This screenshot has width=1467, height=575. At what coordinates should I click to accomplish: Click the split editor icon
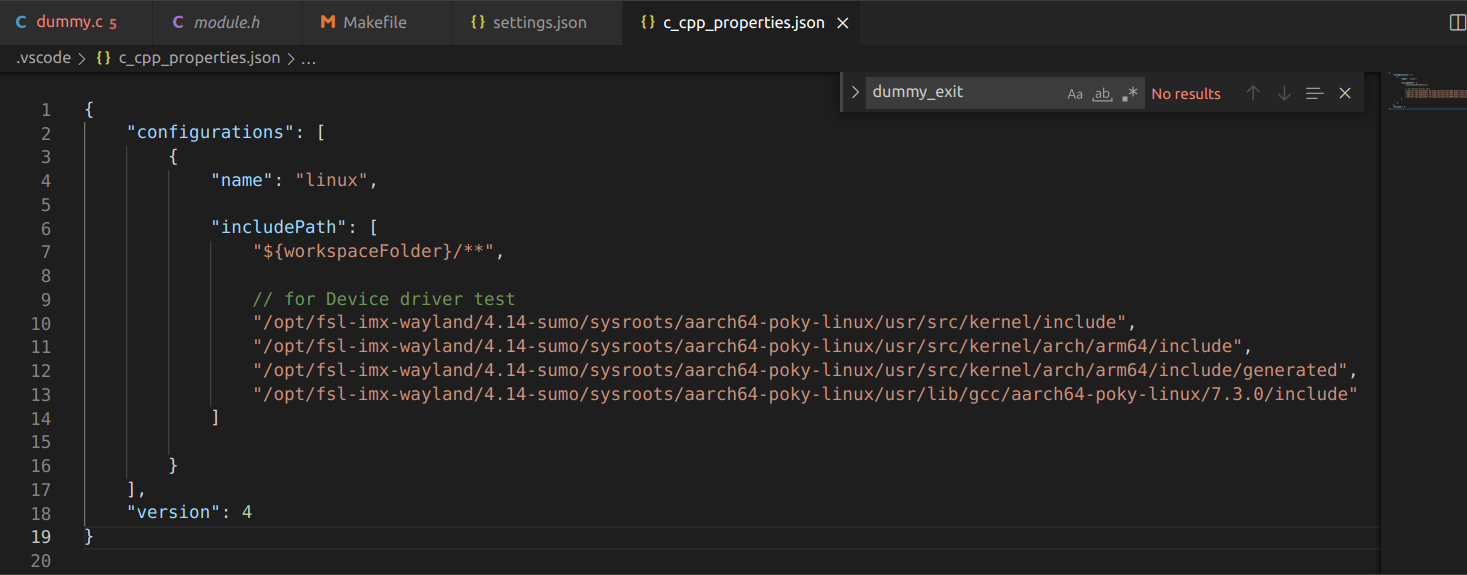1457,22
